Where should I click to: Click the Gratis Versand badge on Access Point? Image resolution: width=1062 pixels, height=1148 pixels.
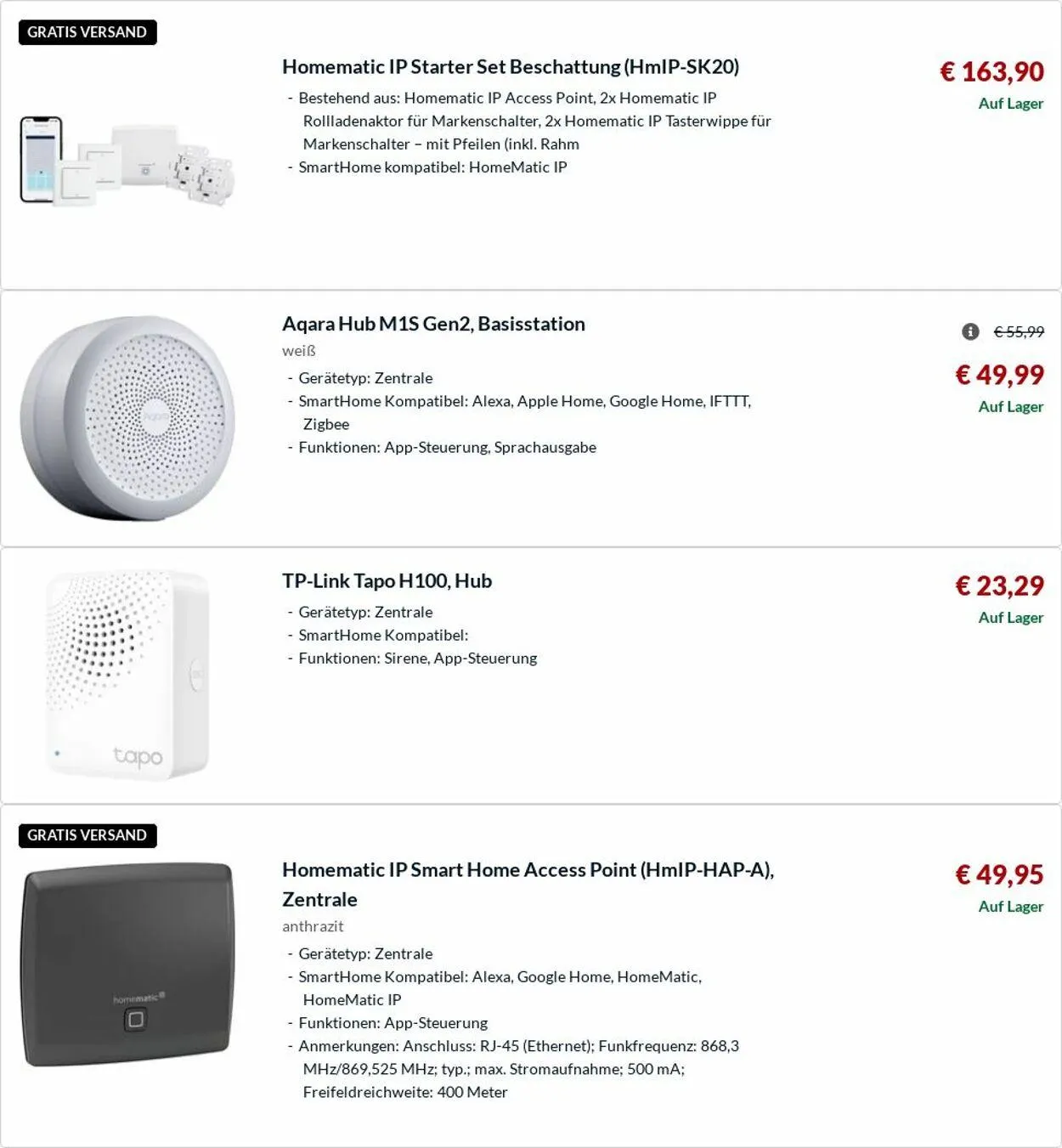[x=88, y=835]
